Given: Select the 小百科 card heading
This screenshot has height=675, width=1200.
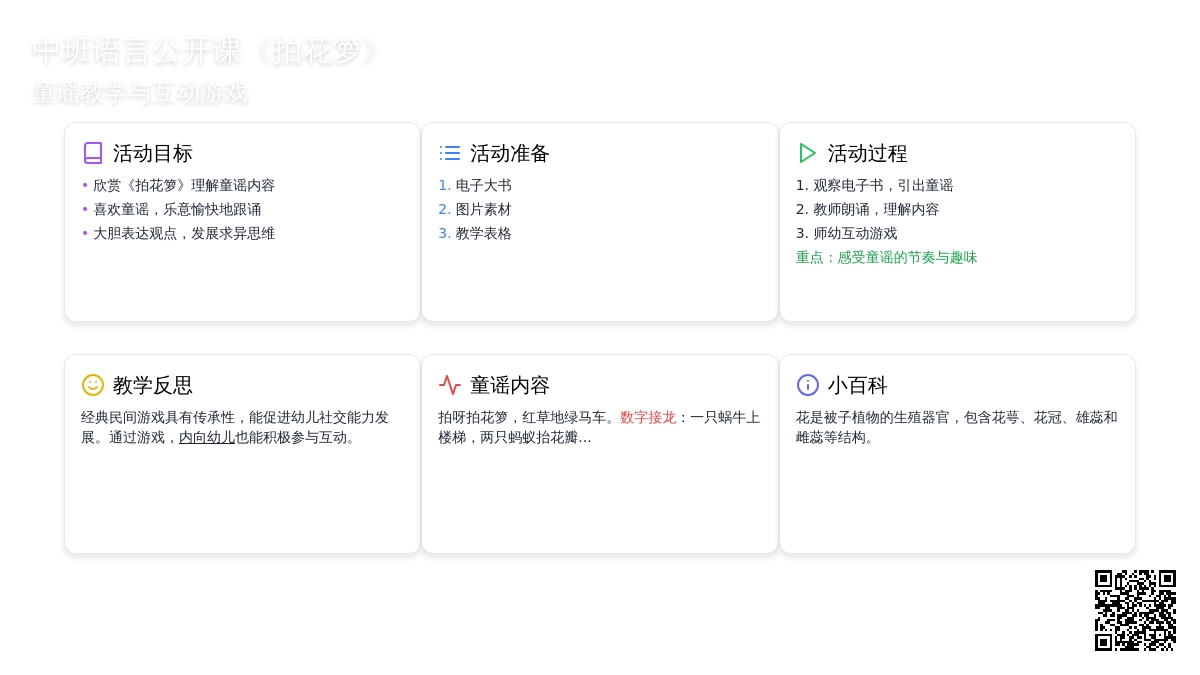Looking at the screenshot, I should pyautogui.click(x=857, y=385).
